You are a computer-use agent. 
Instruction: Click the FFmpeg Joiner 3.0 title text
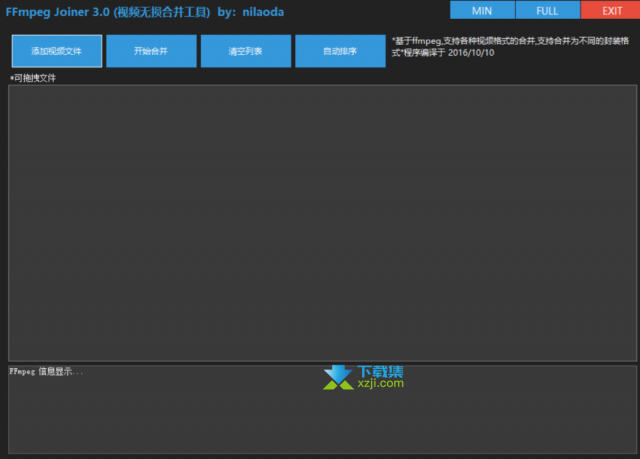point(58,12)
